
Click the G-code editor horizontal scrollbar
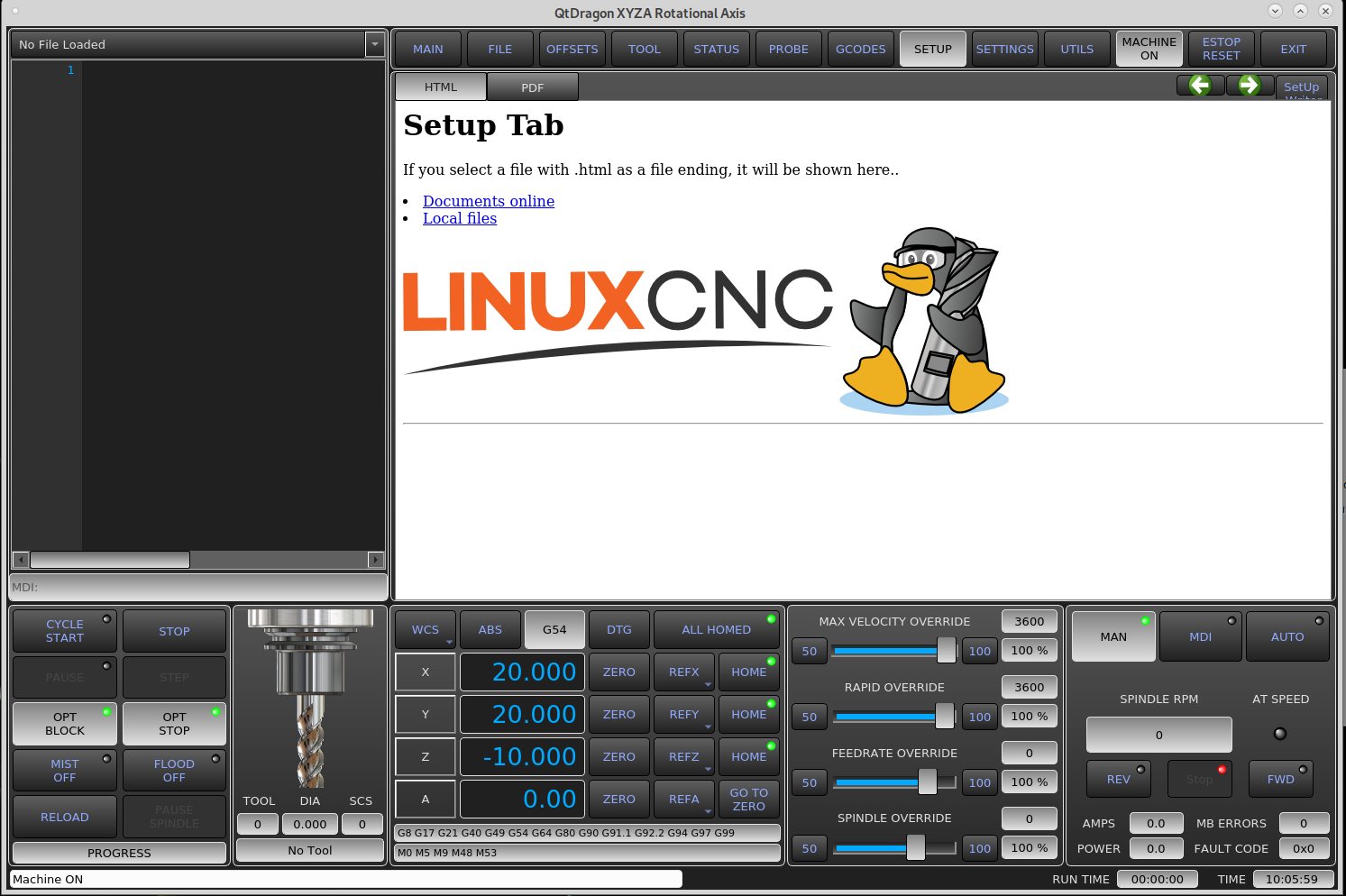click(x=198, y=560)
